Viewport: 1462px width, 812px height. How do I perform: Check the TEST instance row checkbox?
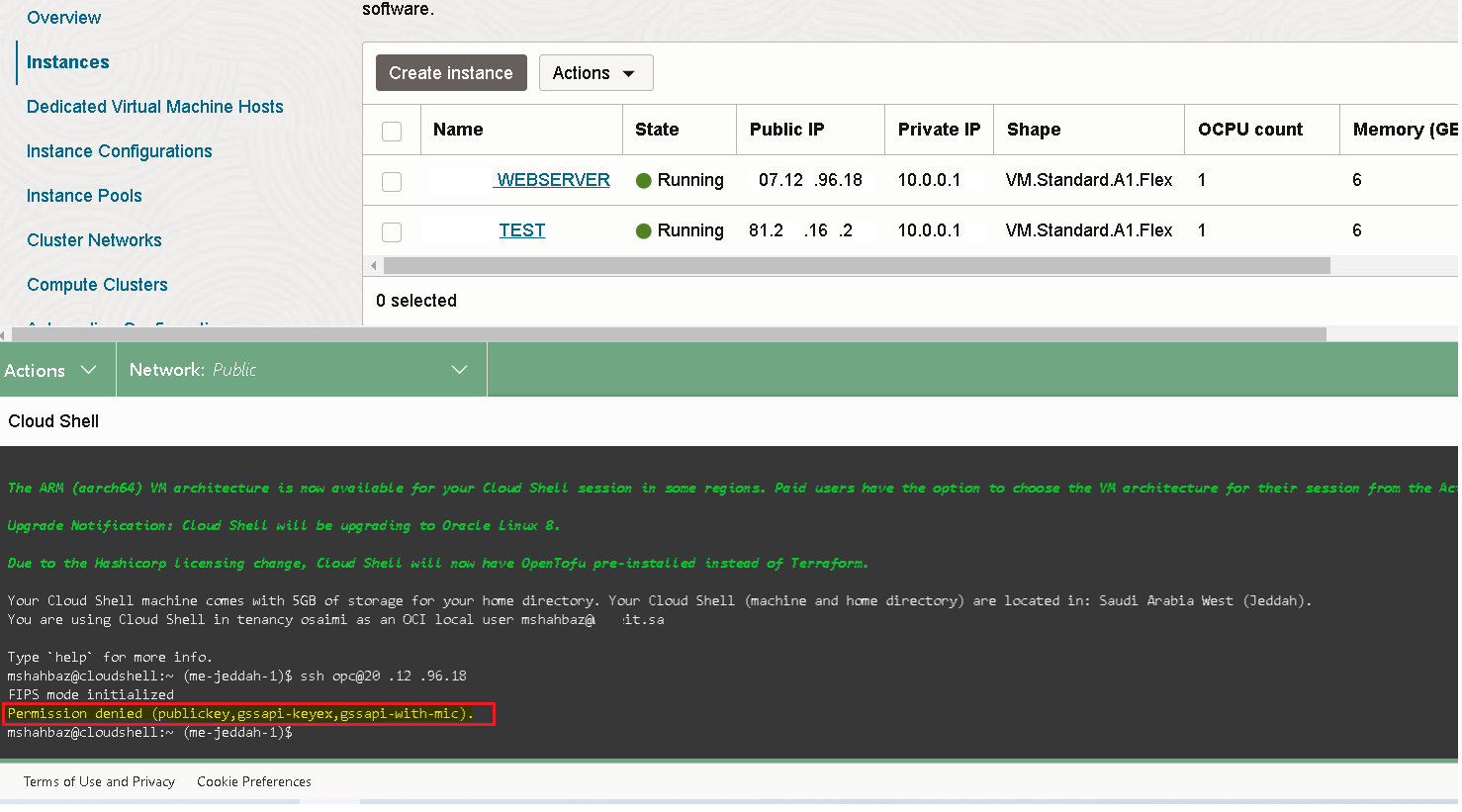pyautogui.click(x=392, y=231)
